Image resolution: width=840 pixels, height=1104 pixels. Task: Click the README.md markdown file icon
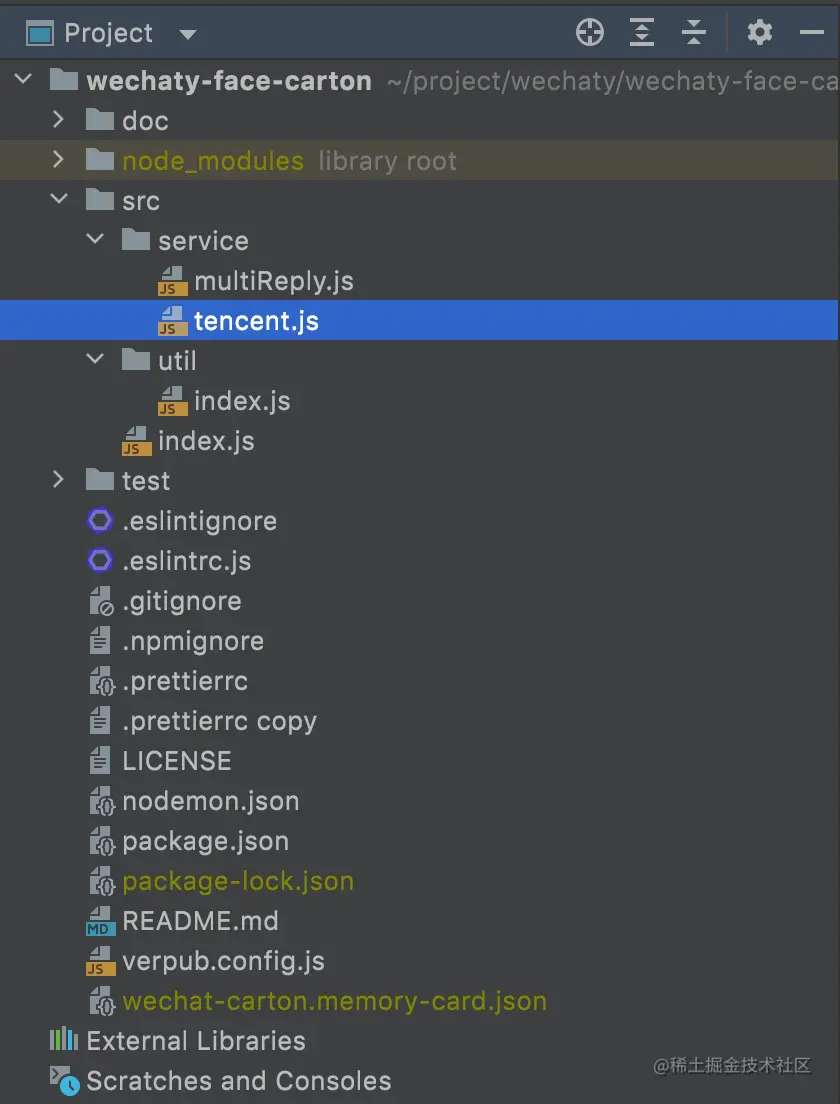click(100, 921)
